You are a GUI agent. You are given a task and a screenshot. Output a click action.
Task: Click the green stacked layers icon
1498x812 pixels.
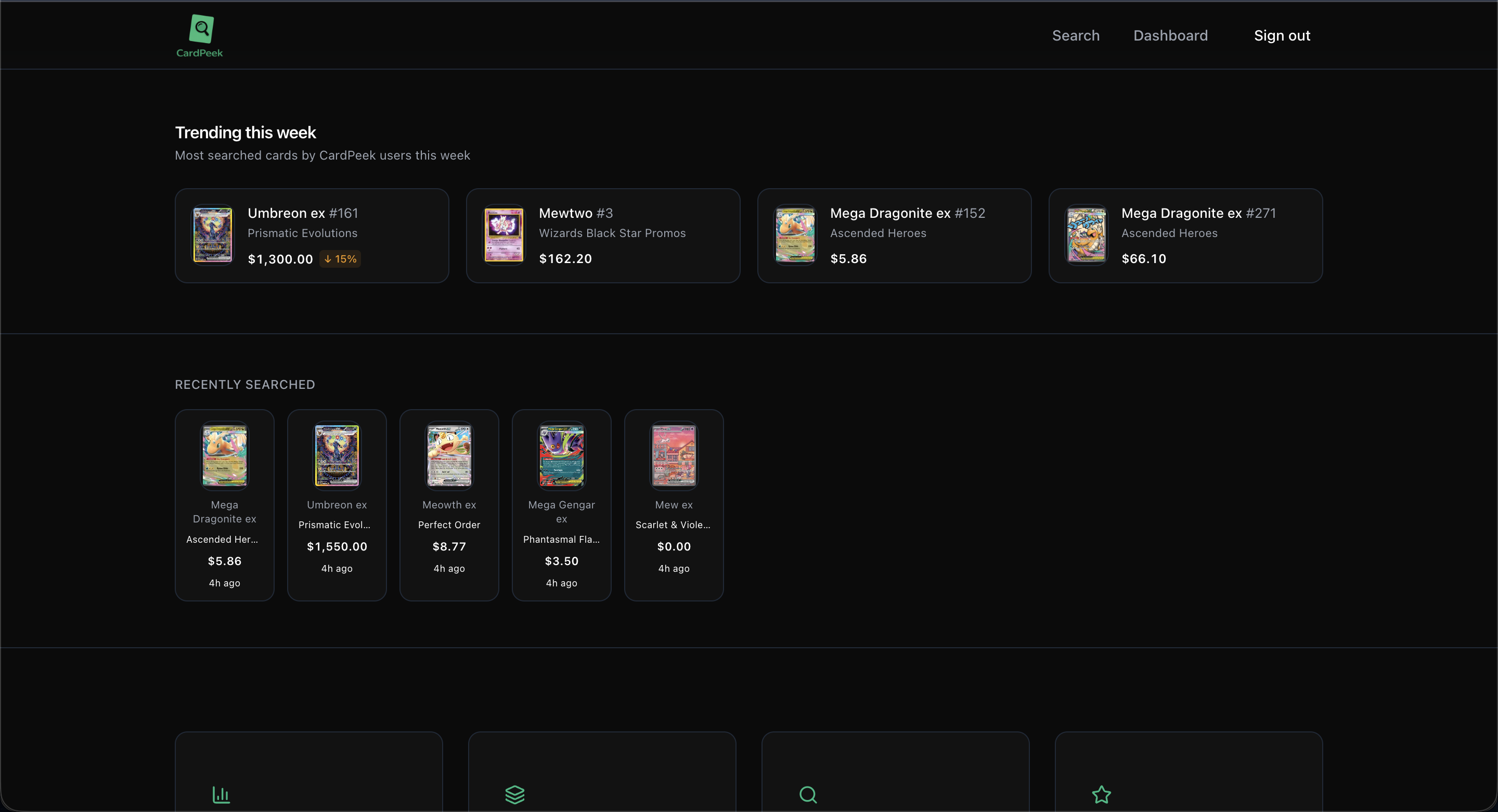click(x=514, y=794)
